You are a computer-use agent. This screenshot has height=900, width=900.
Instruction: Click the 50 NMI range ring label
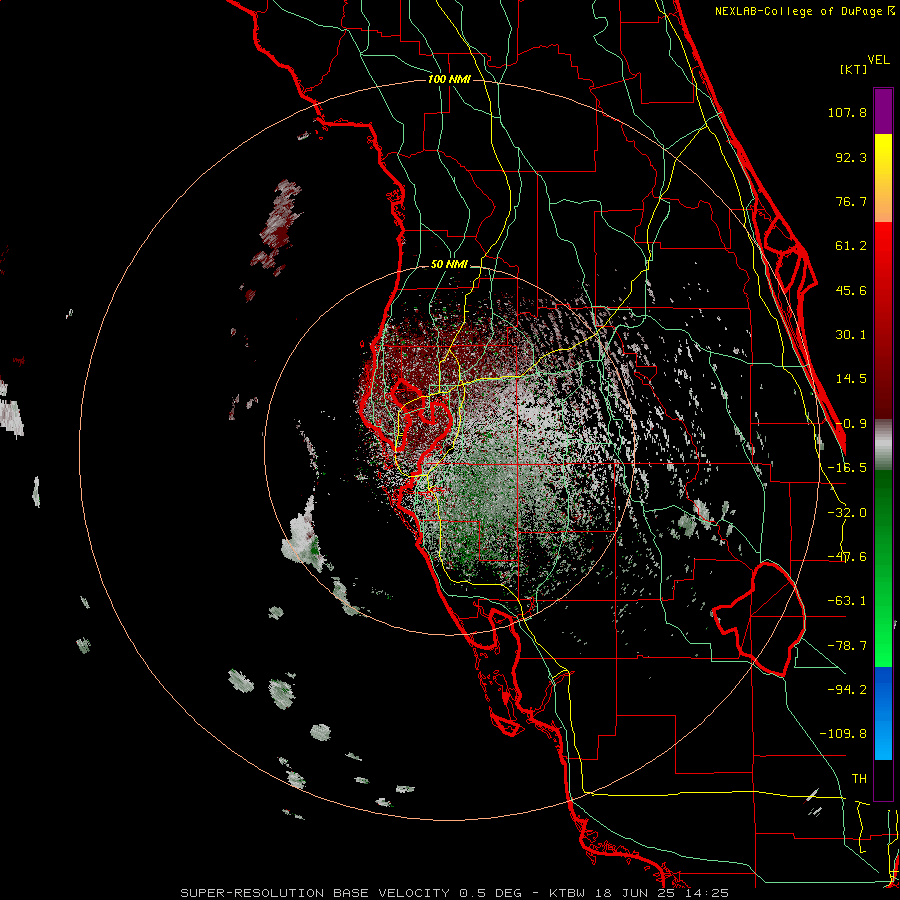coord(449,265)
